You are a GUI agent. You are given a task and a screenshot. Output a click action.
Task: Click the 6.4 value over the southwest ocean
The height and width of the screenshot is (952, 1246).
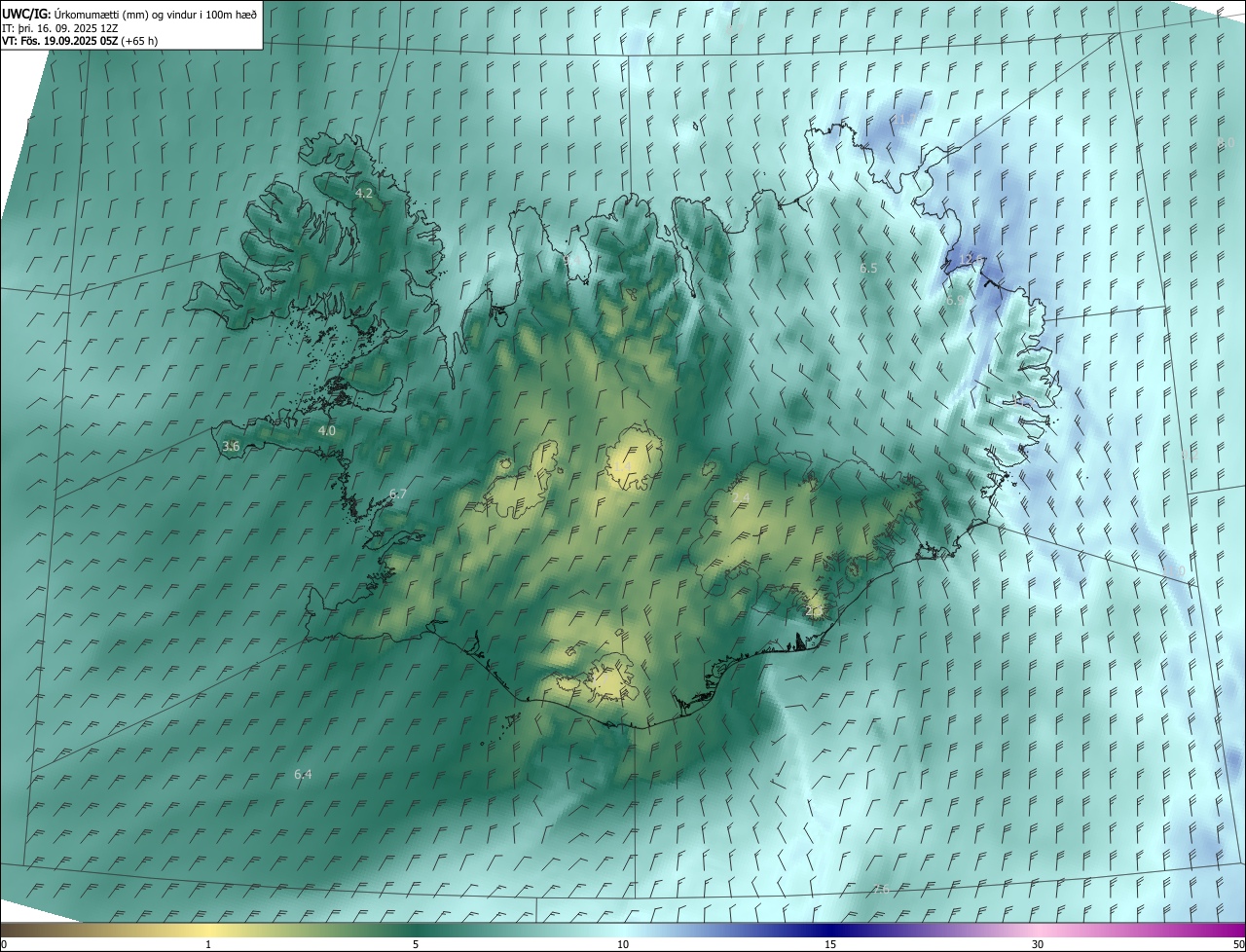point(303,774)
